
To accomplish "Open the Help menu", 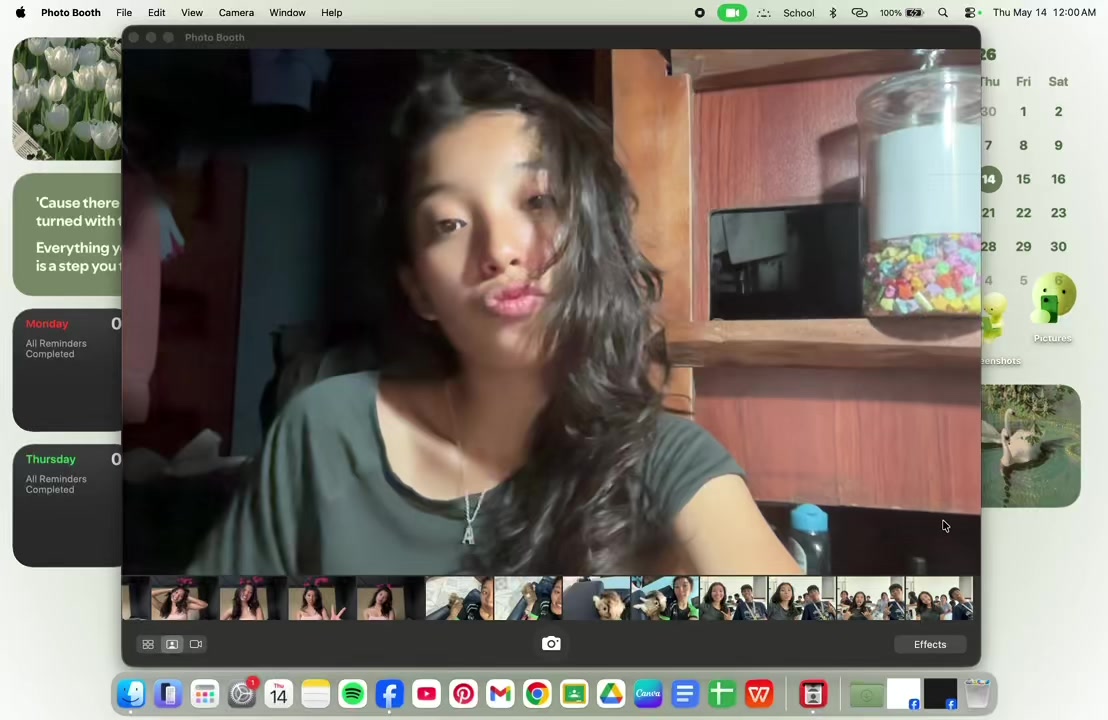I will (331, 13).
